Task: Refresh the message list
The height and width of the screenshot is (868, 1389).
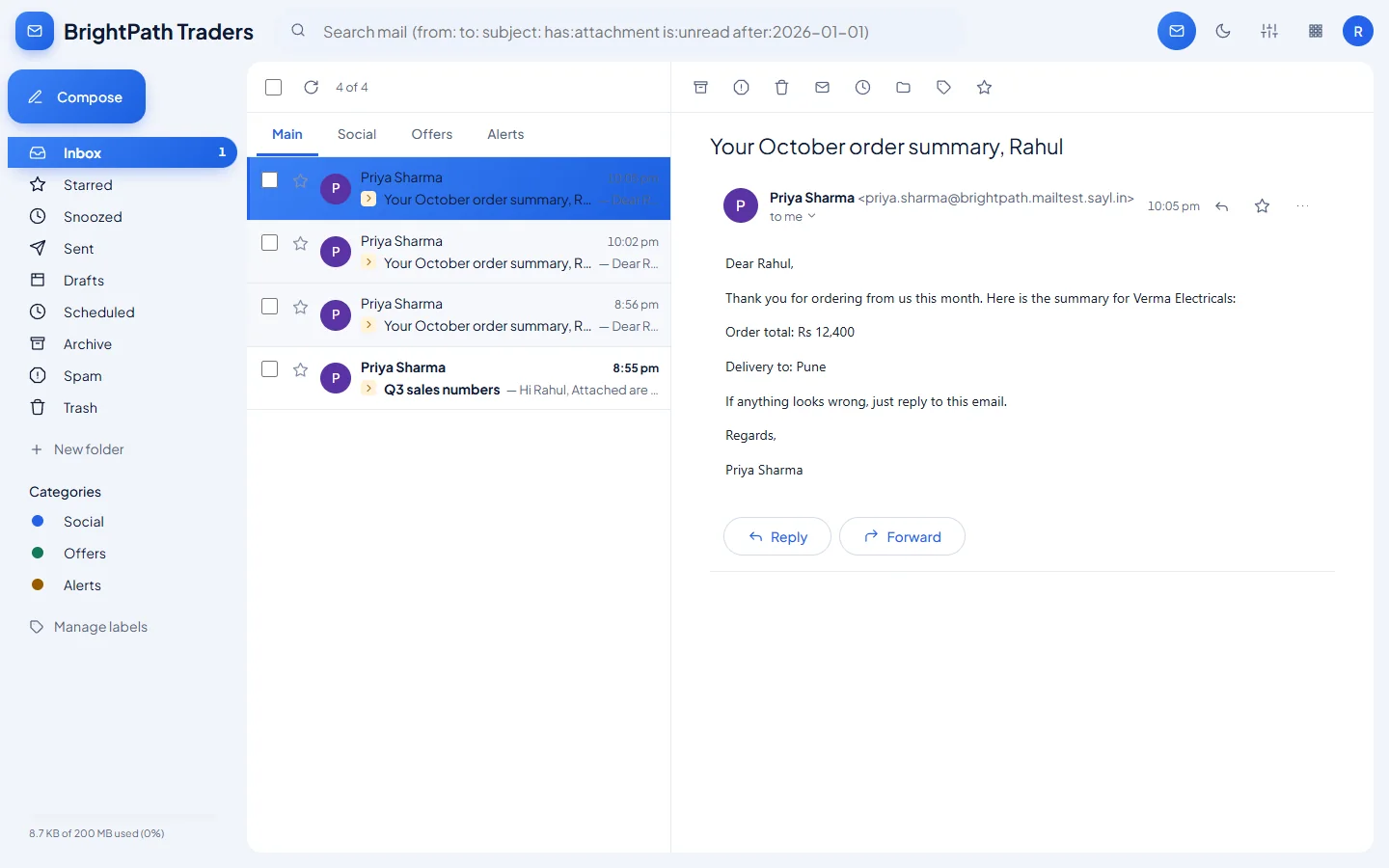Action: [312, 88]
